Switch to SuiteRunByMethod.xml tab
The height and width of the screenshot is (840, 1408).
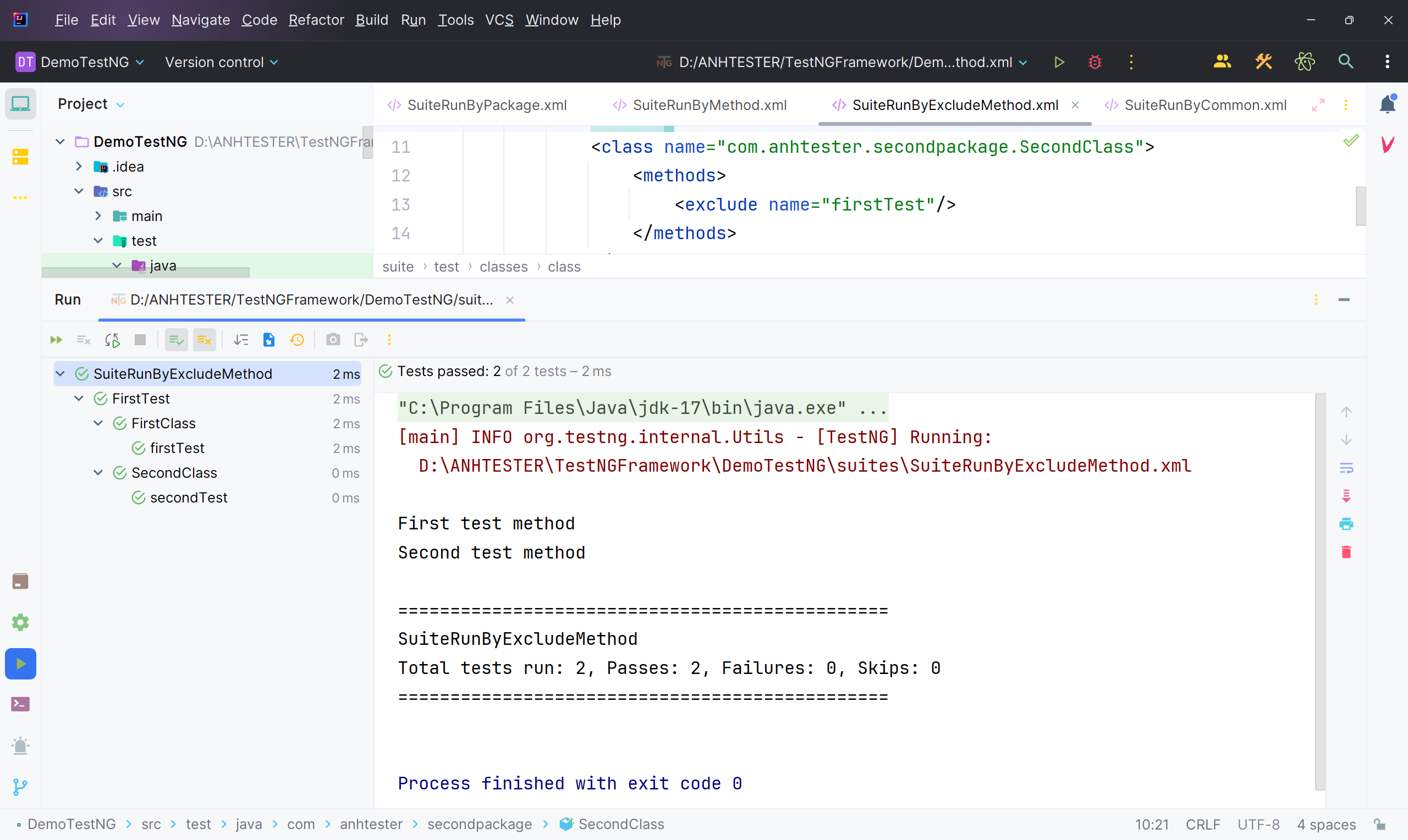pos(709,104)
